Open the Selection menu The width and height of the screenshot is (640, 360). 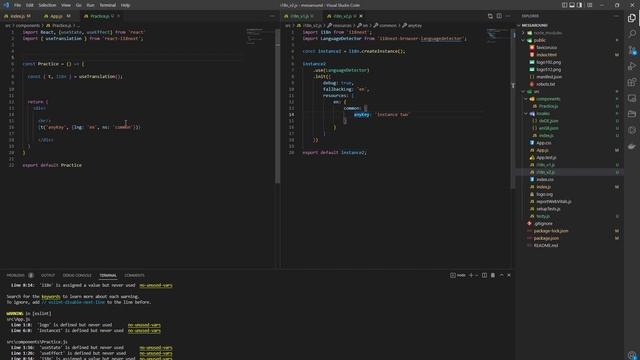[x=47, y=5]
